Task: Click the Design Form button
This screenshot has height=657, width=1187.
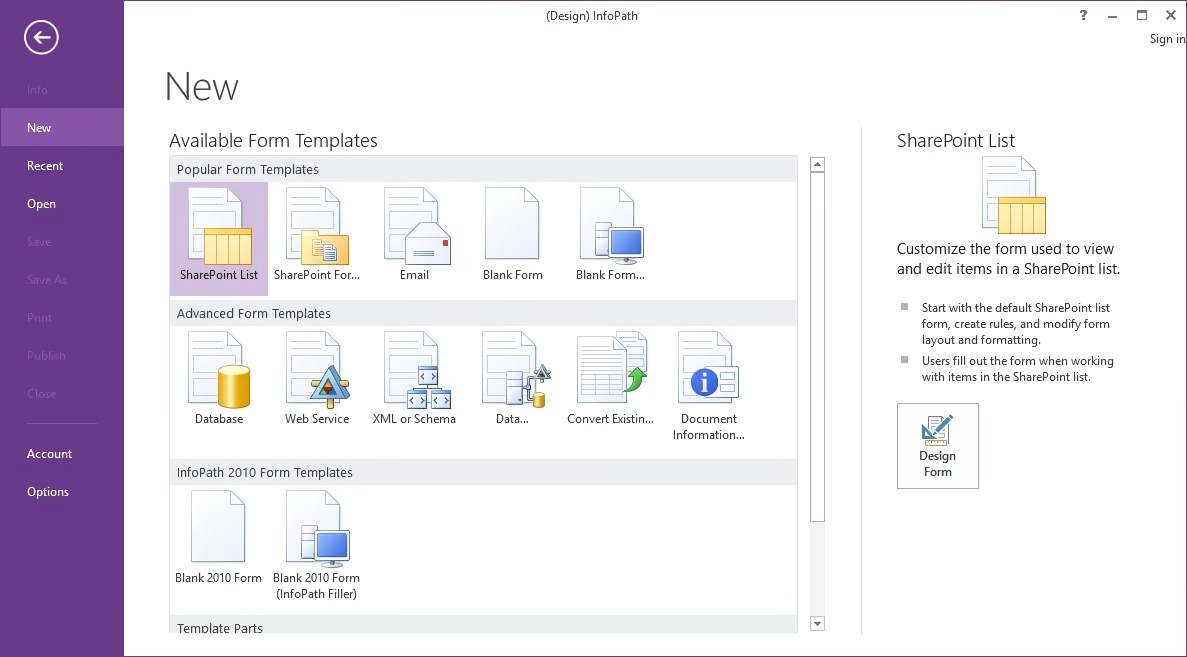Action: [x=937, y=445]
